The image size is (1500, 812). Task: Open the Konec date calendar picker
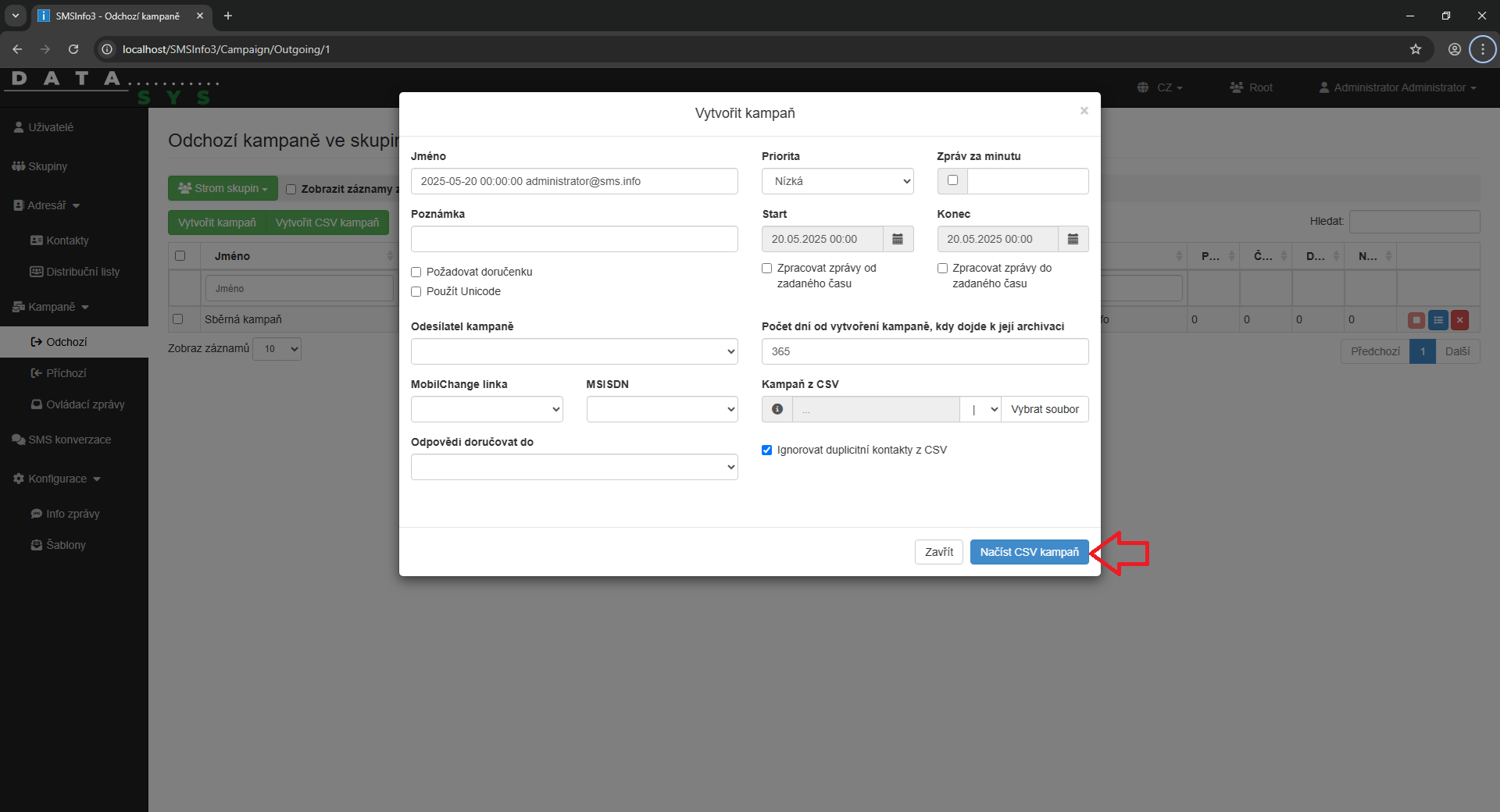pyautogui.click(x=1073, y=239)
